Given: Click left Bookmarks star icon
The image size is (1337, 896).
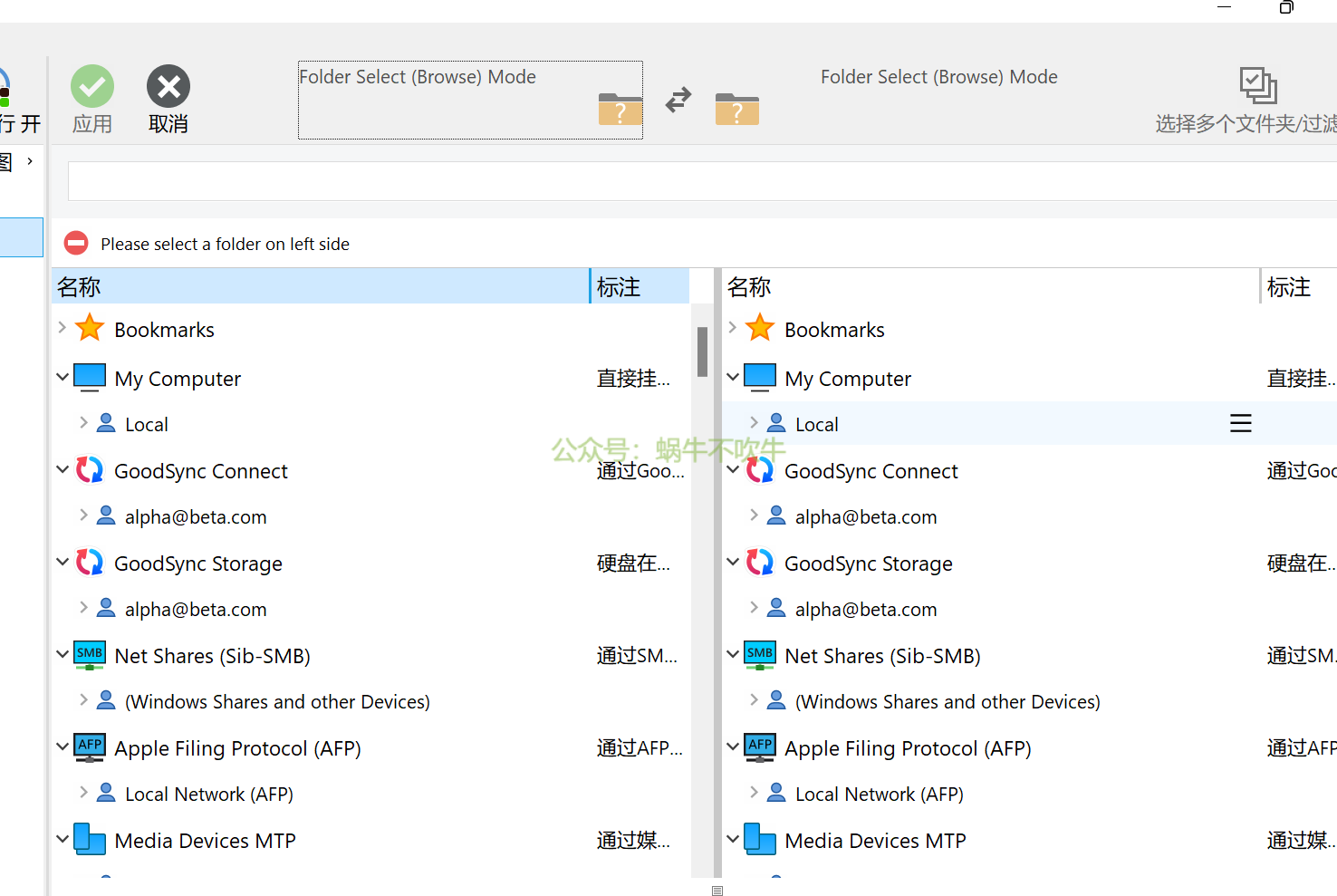Looking at the screenshot, I should [x=90, y=328].
